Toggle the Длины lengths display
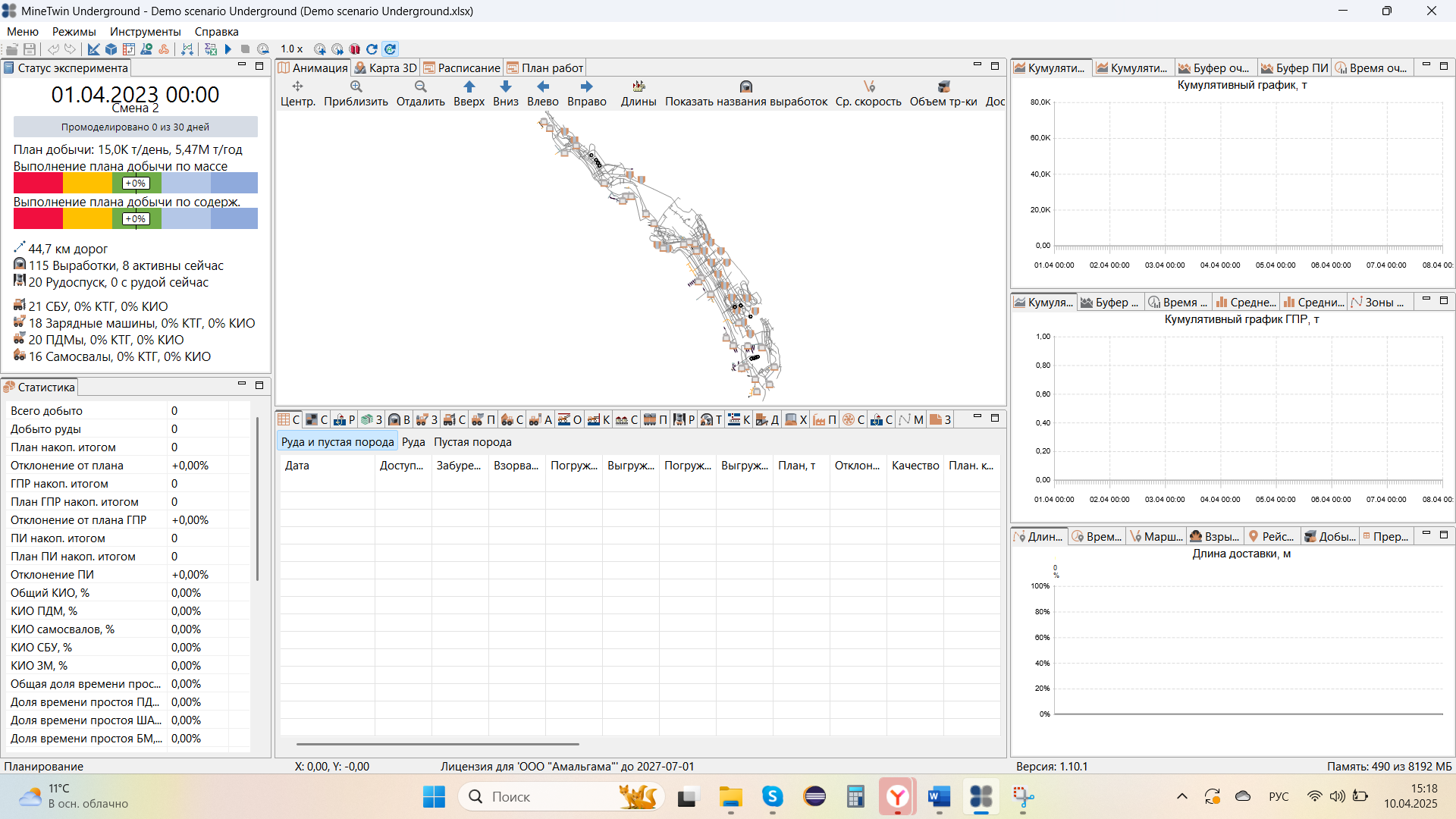The height and width of the screenshot is (819, 1456). (x=639, y=94)
